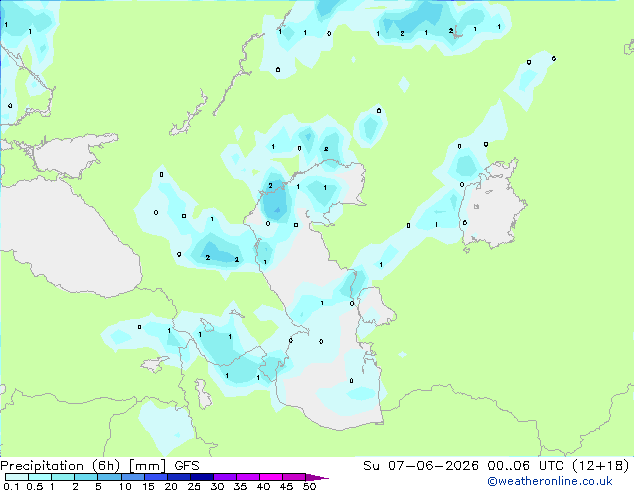Click the 15–20 mm legend color swatch
Screen dimensions: 634x490
click(155, 477)
